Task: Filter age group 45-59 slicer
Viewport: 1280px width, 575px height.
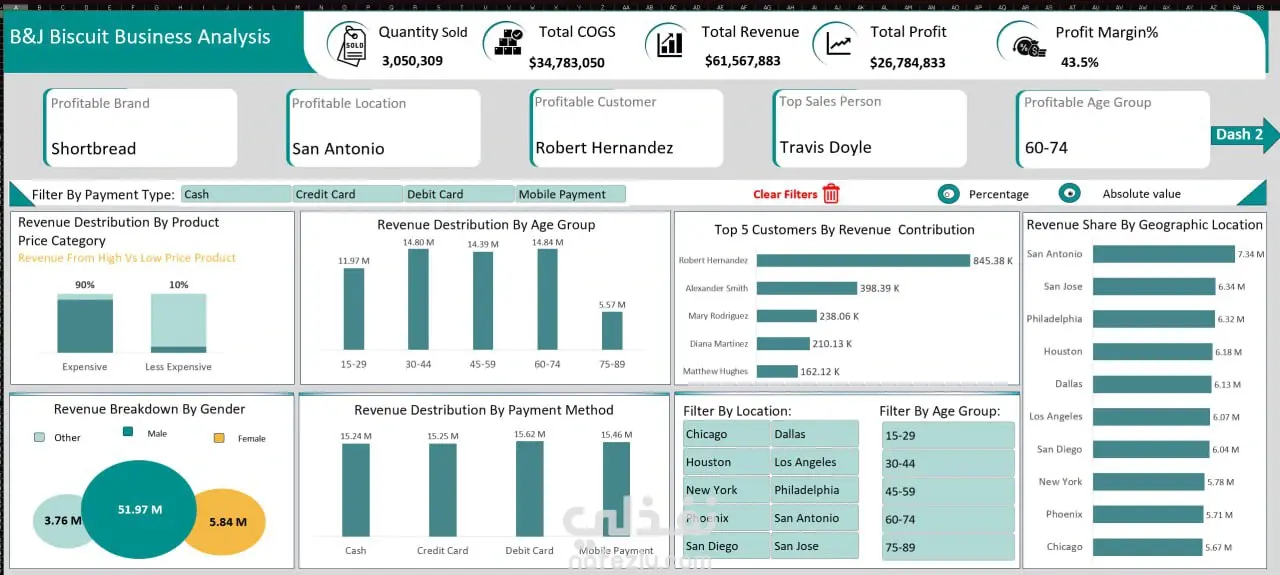Action: pyautogui.click(x=948, y=491)
